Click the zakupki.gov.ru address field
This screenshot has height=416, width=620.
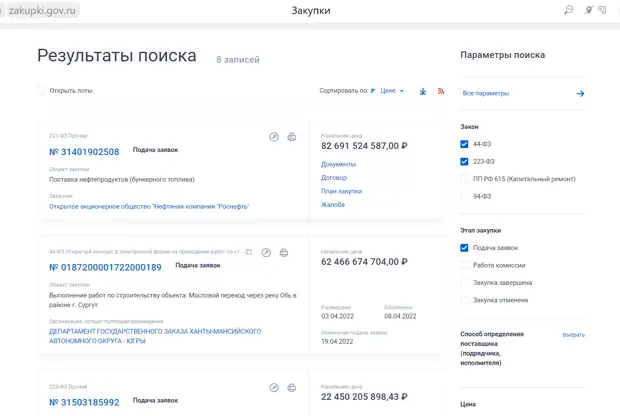(x=42, y=11)
